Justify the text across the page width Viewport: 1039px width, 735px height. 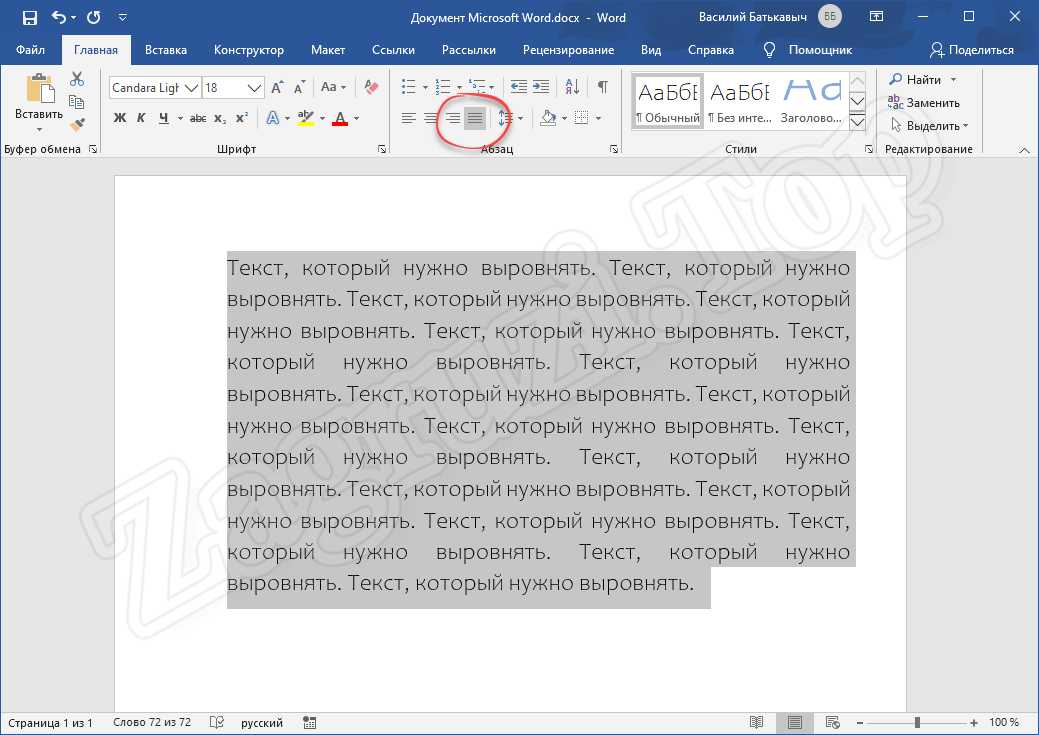(474, 119)
